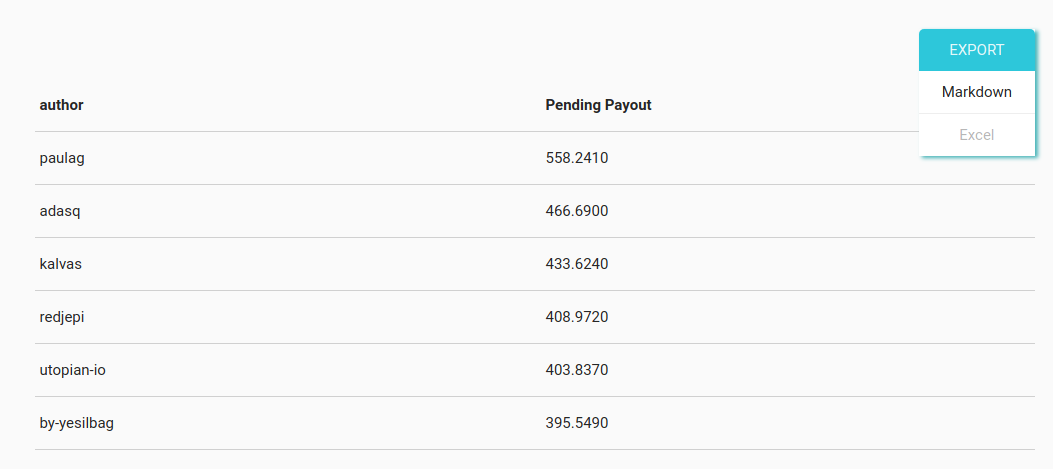Click the 433.6240 pending payout
Screen dimensions: 1053x469
click(x=577, y=264)
